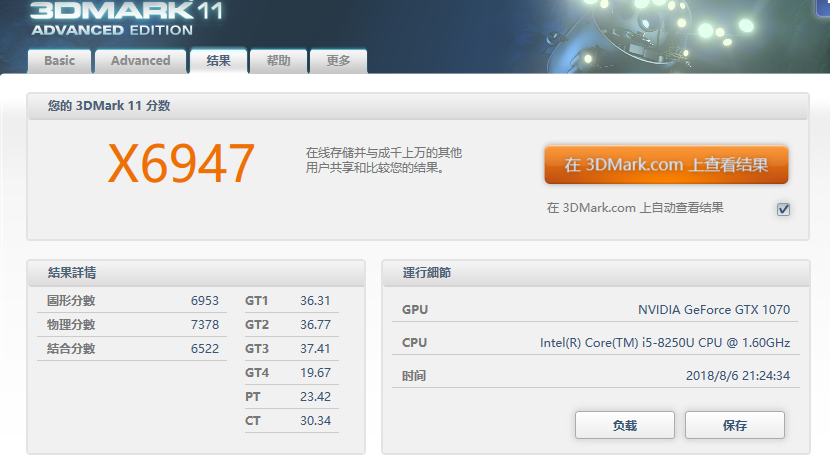Click the 时间 row label
The image size is (830, 470).
point(414,376)
